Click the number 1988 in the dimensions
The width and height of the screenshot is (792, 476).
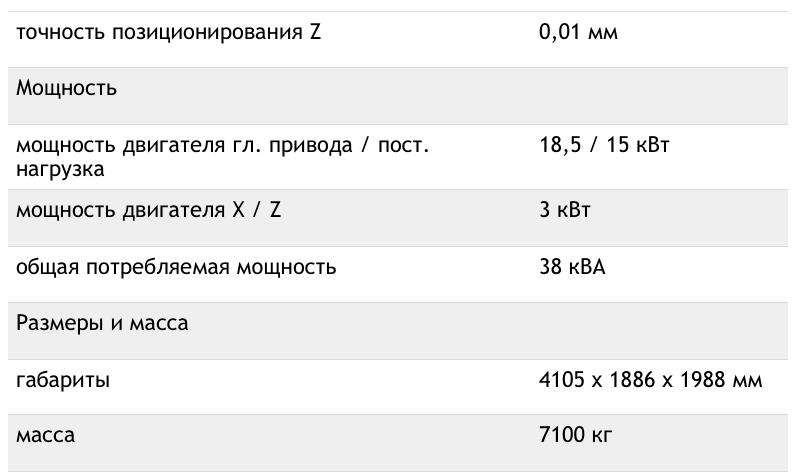click(703, 379)
